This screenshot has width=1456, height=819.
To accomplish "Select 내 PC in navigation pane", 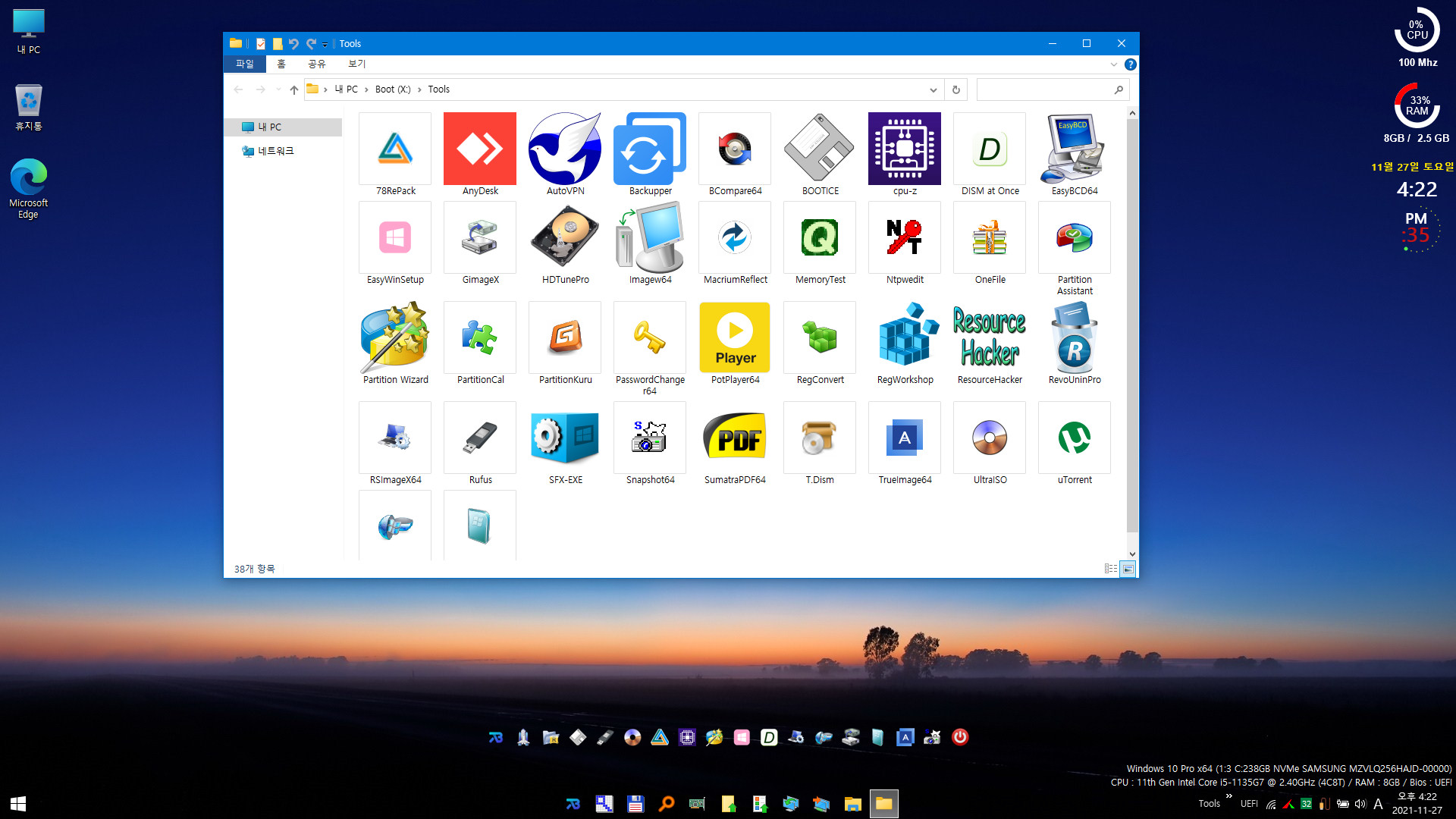I will pos(284,127).
